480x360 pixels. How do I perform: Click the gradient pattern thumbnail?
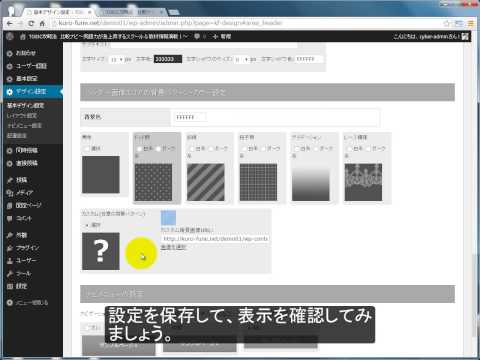(x=311, y=182)
